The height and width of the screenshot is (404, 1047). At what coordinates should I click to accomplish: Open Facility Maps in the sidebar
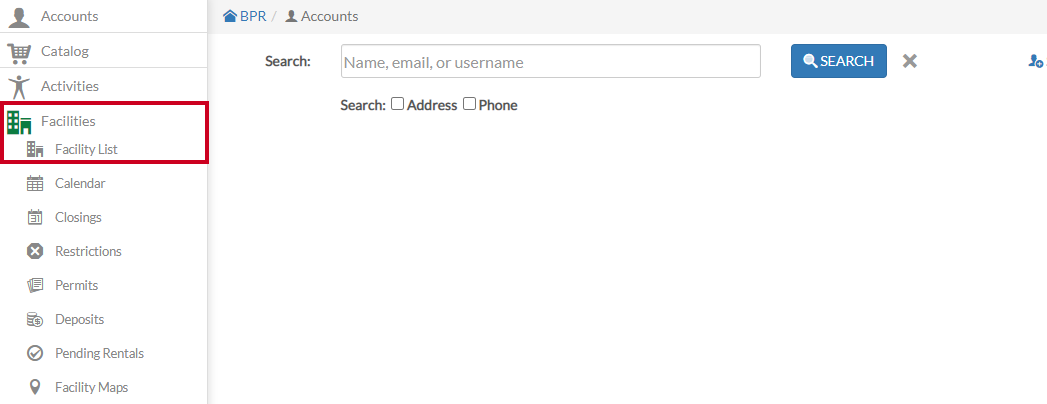pos(91,387)
